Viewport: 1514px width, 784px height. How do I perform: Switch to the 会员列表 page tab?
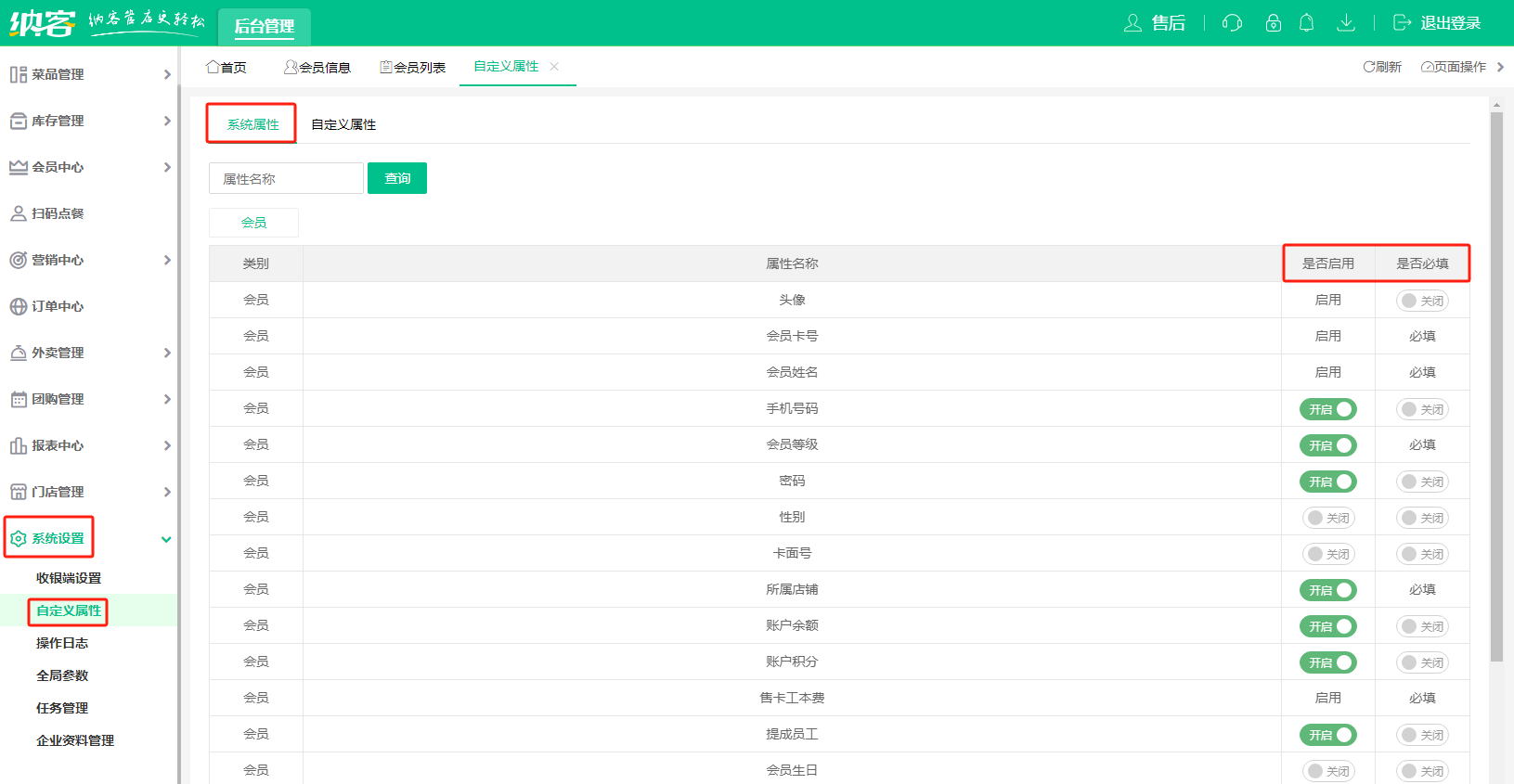[x=413, y=67]
